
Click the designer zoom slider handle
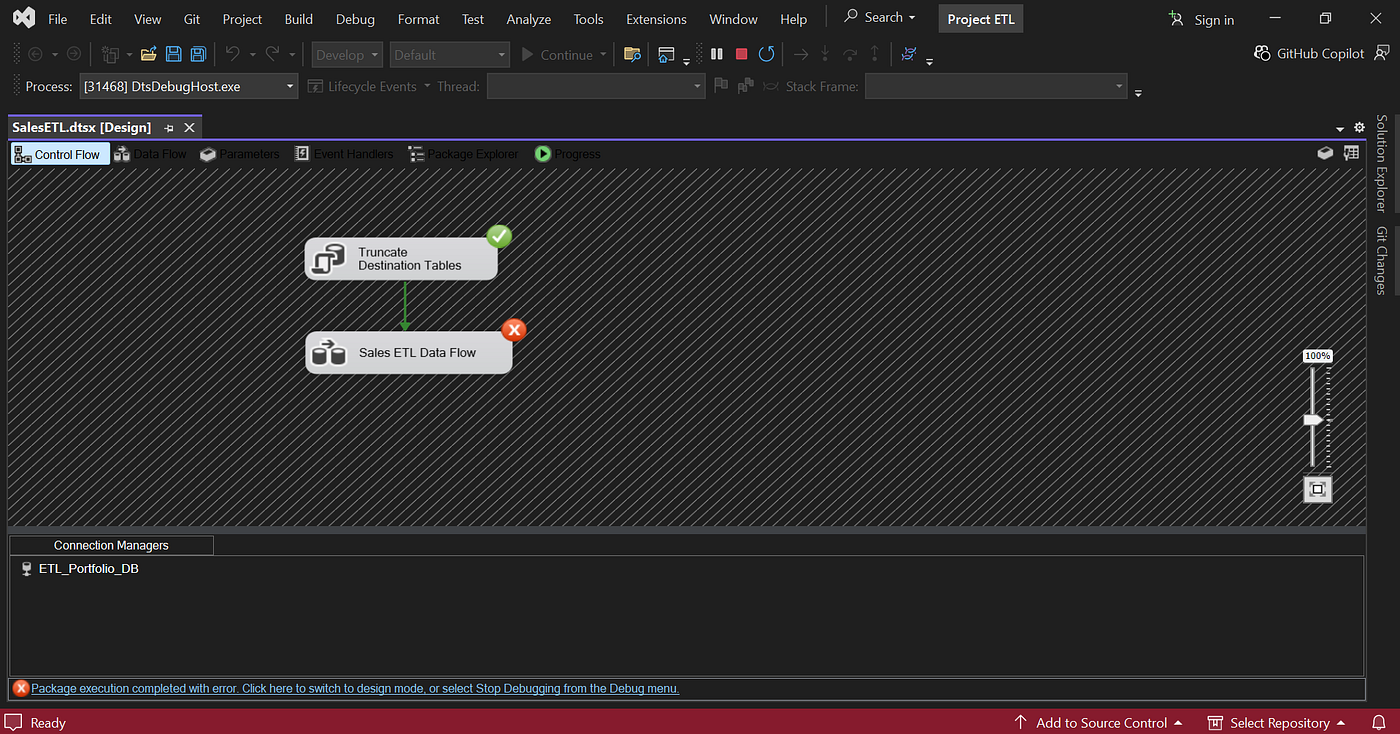click(1314, 420)
